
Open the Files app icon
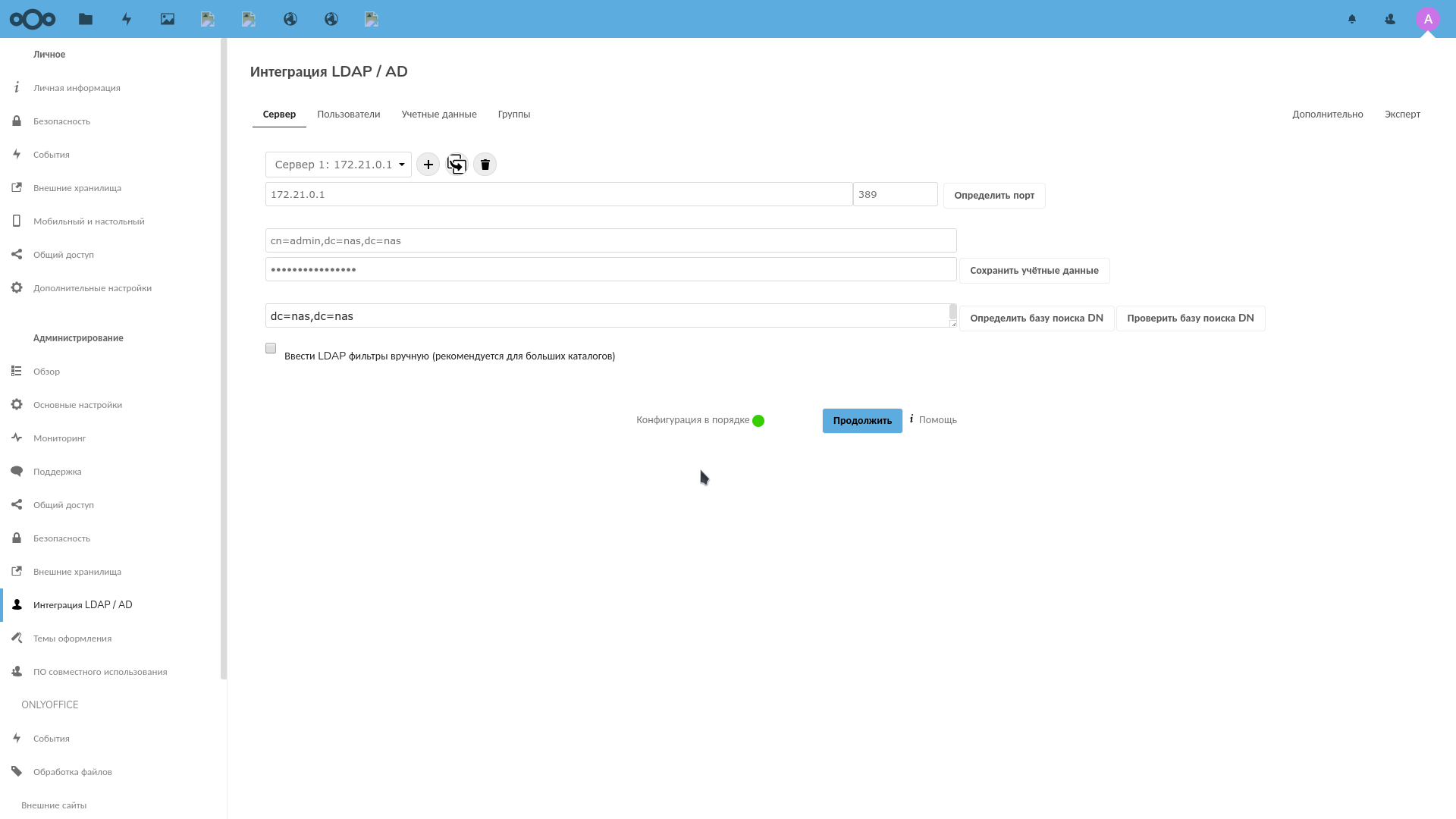(86, 19)
